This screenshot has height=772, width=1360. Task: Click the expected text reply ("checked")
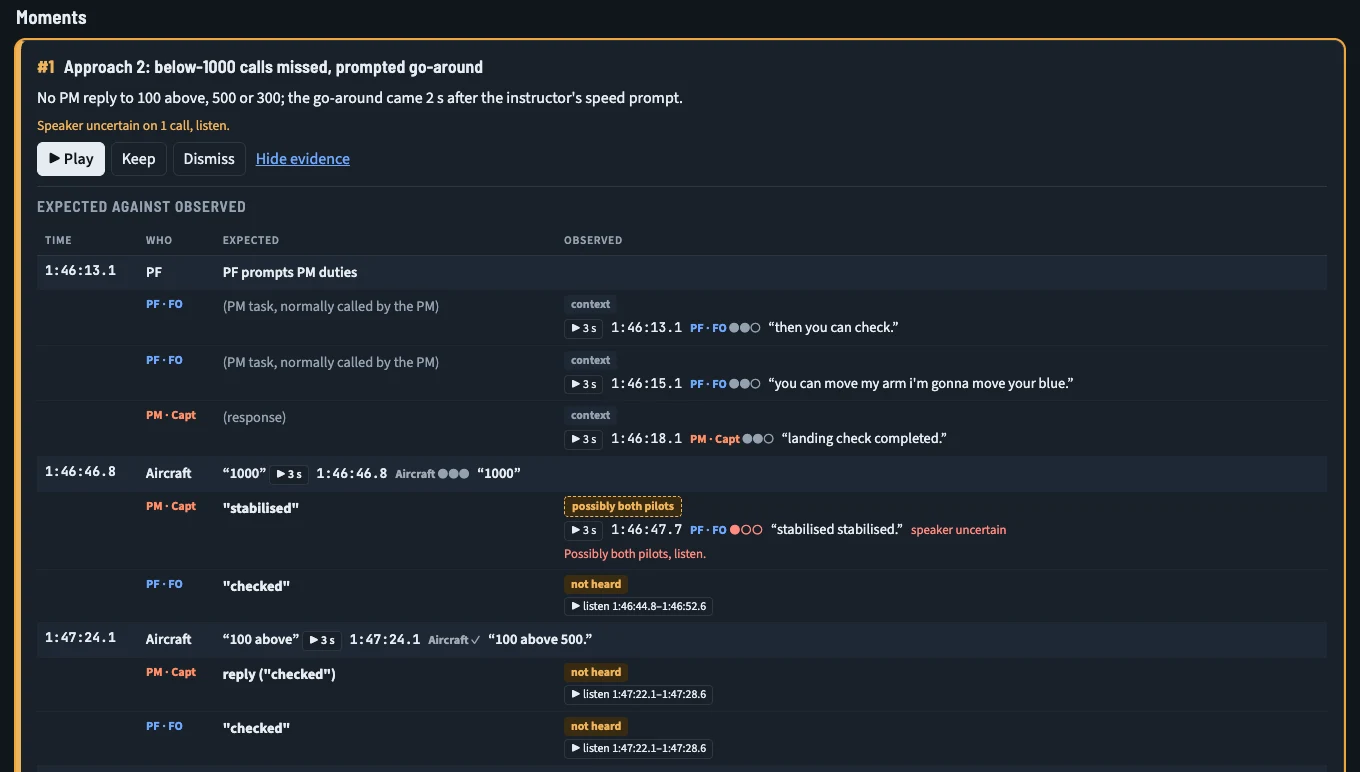pos(279,675)
